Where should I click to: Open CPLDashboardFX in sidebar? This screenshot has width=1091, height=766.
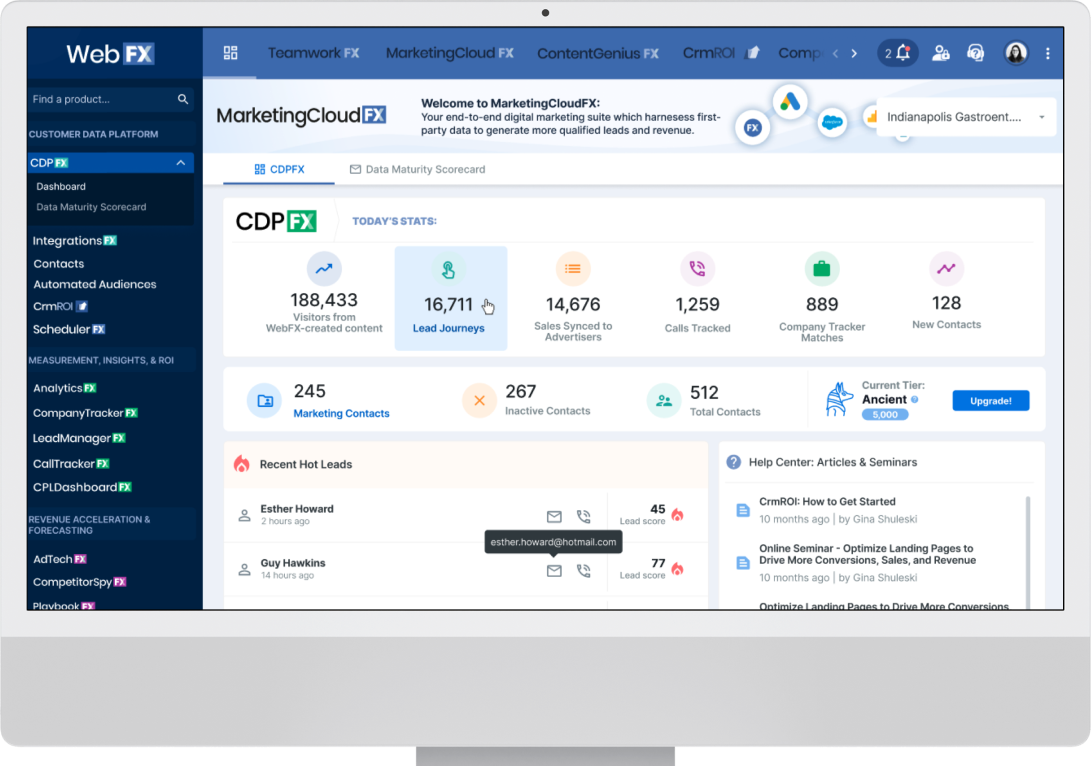(x=82, y=487)
